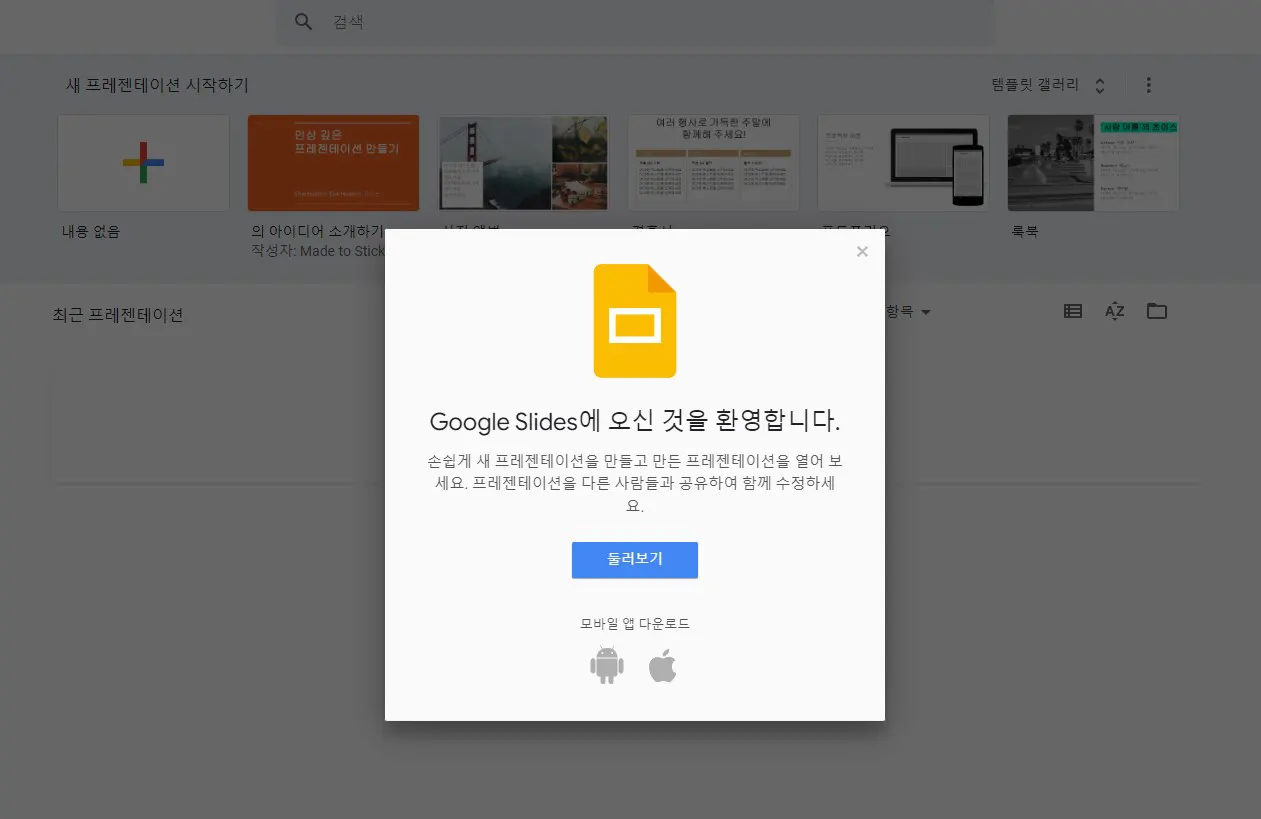Open the photo album bridge template
The width and height of the screenshot is (1261, 819).
coord(523,162)
